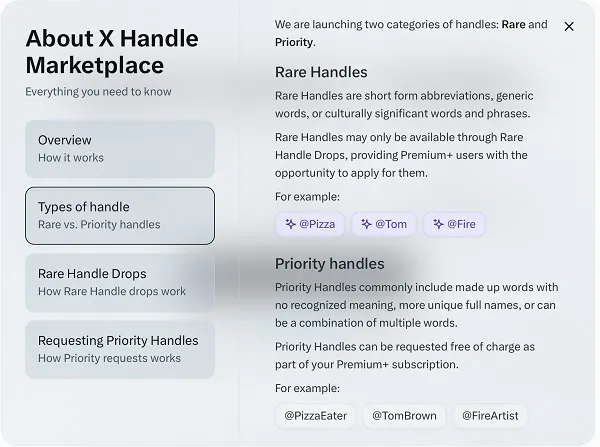This screenshot has height=447, width=600.
Task: Pick the @Fire rare handle chip
Action: pos(454,224)
